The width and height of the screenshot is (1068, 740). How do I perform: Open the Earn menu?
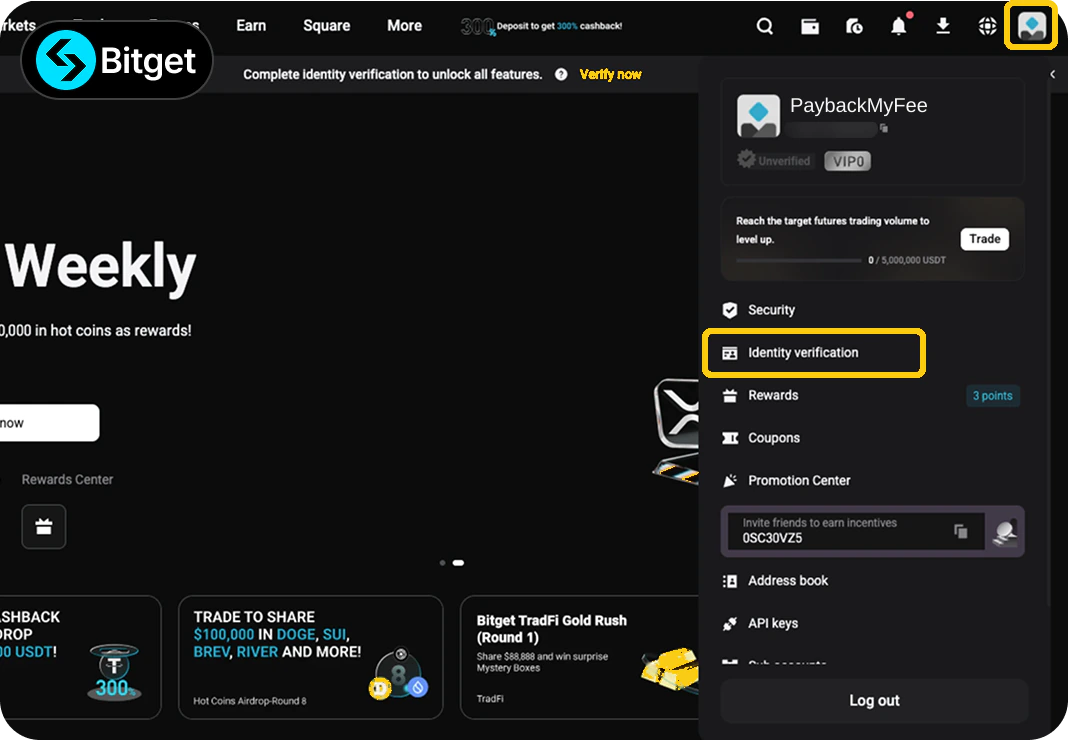251,26
